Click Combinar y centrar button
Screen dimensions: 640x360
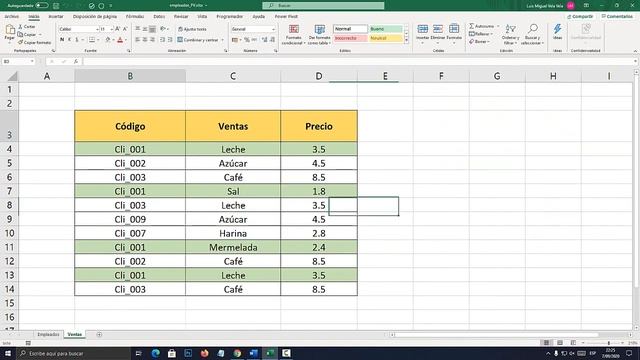[x=198, y=40]
